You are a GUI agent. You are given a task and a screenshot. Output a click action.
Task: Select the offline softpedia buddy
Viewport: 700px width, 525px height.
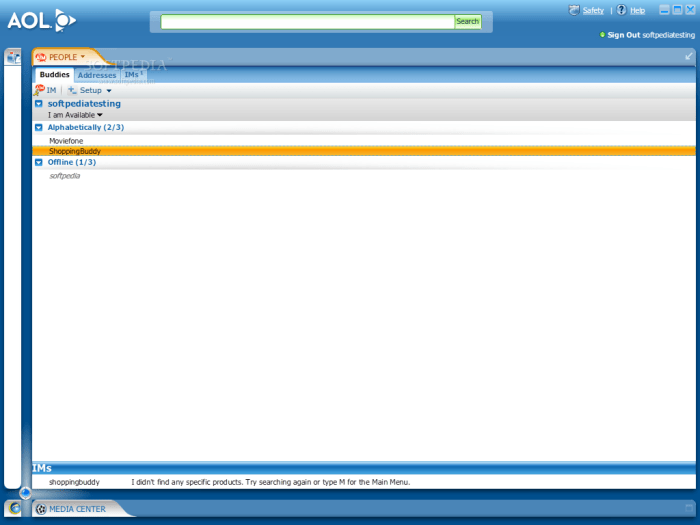tap(65, 176)
